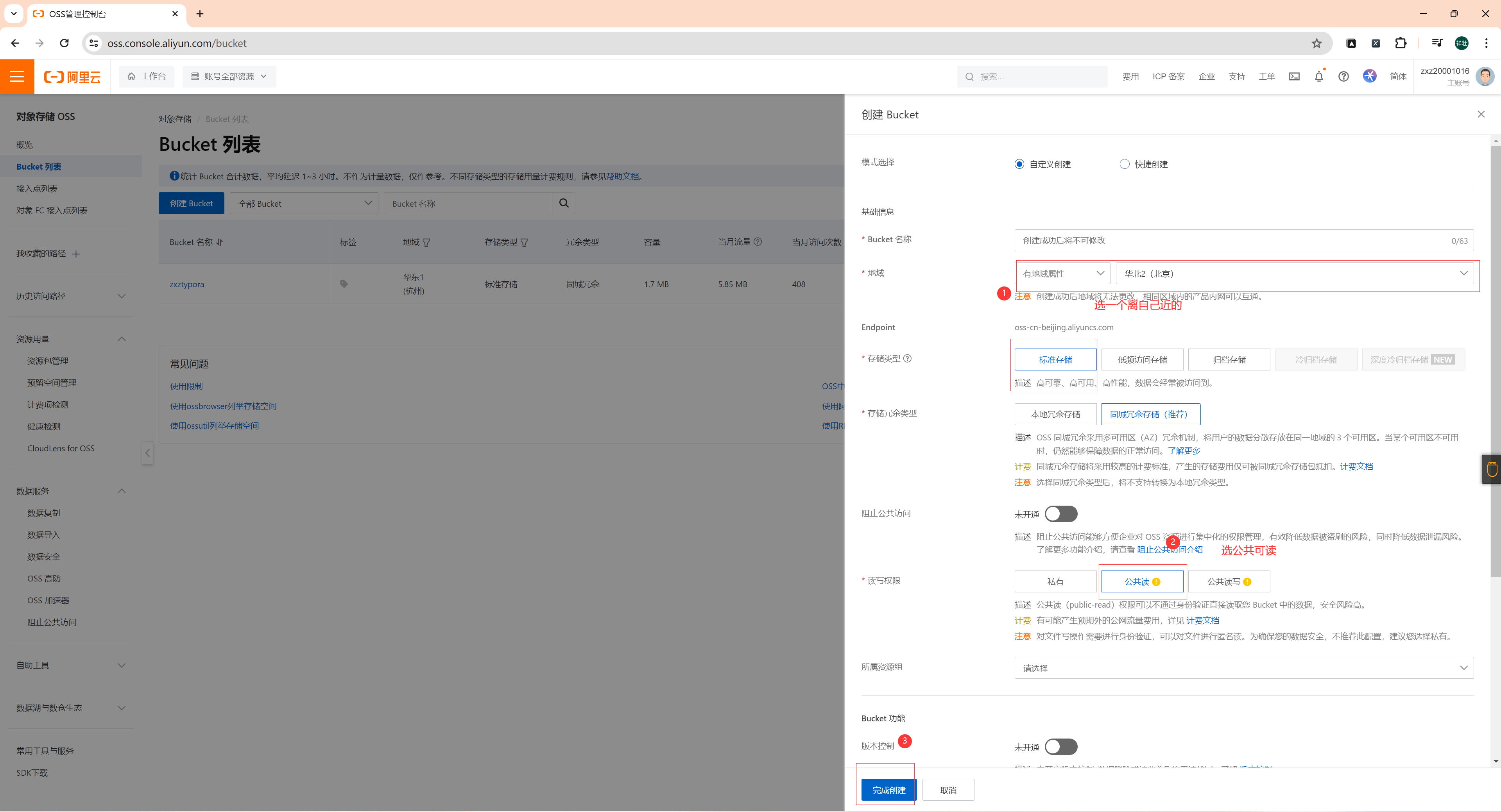Collapse the left sidebar arrow handle
Screen dimensions: 1501x812
click(147, 453)
